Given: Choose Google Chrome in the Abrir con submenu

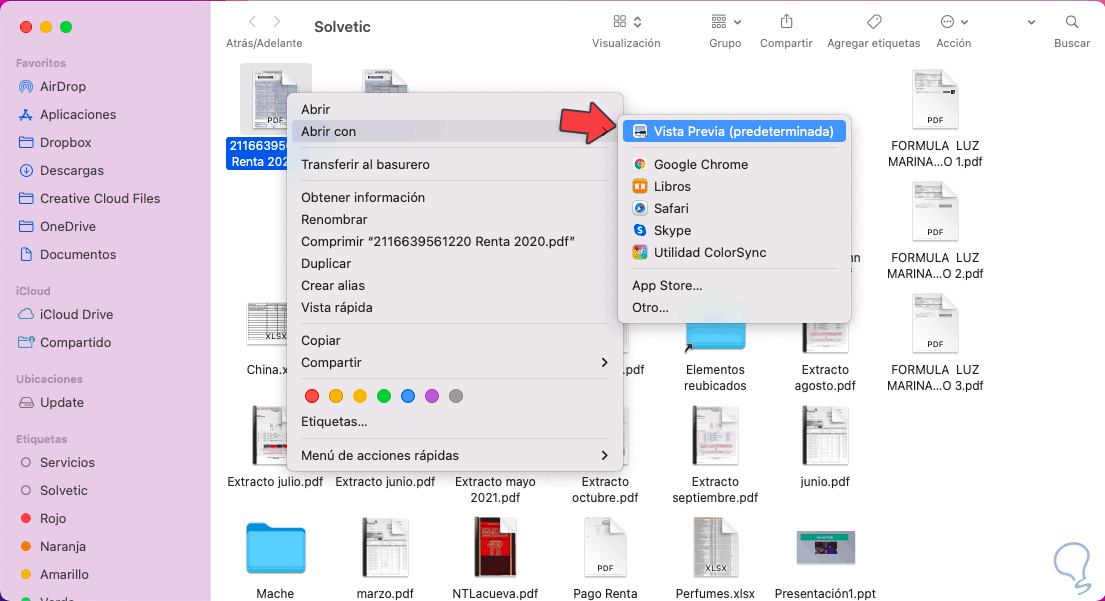Looking at the screenshot, I should pos(734,164).
